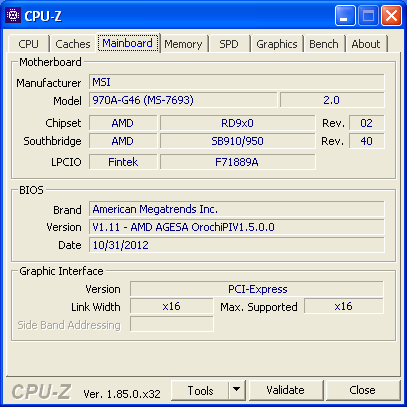Open the About tab
Screen dimensions: 407x407
(x=366, y=44)
